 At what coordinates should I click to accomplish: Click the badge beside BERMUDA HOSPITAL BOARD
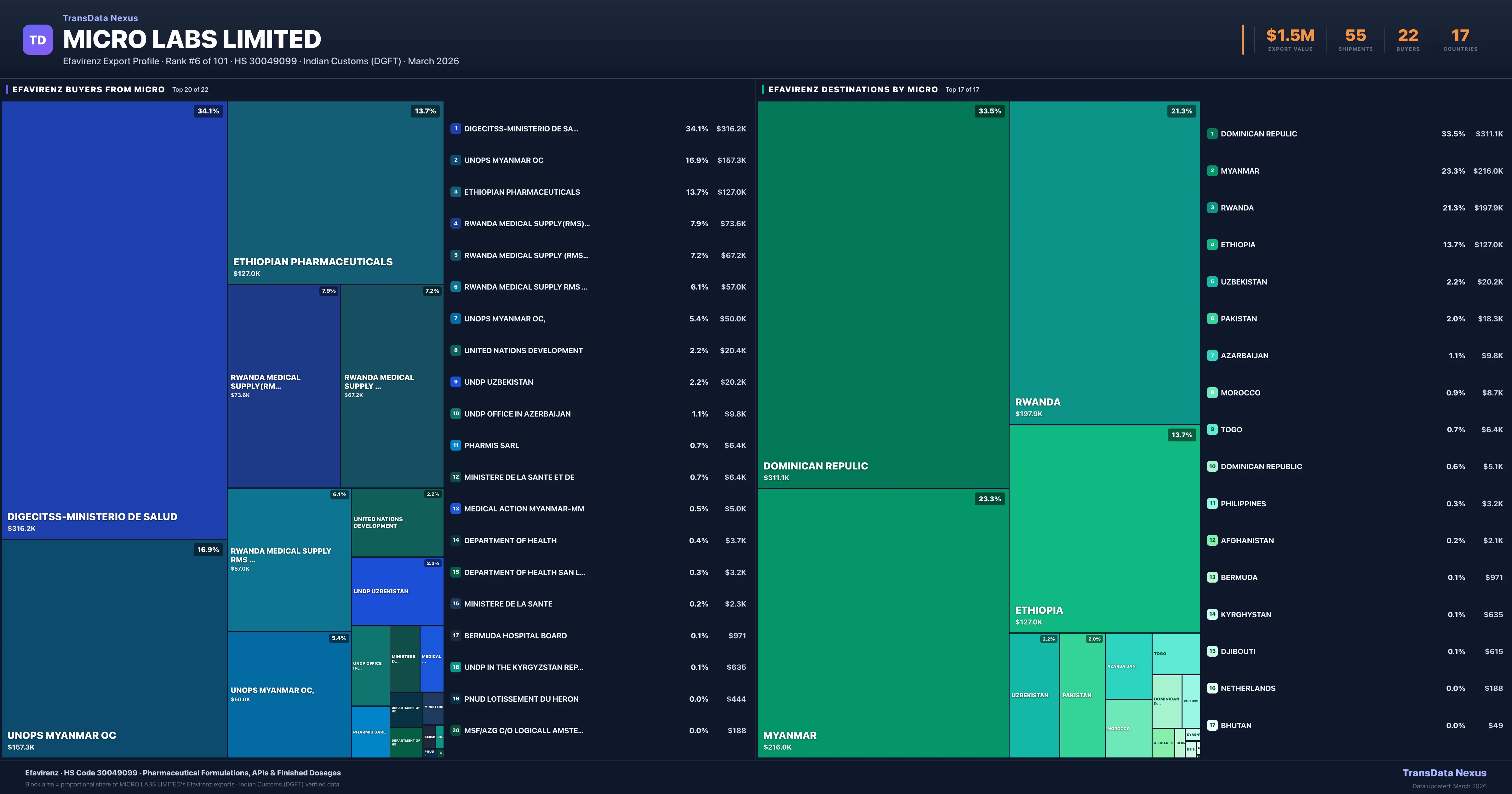455,636
